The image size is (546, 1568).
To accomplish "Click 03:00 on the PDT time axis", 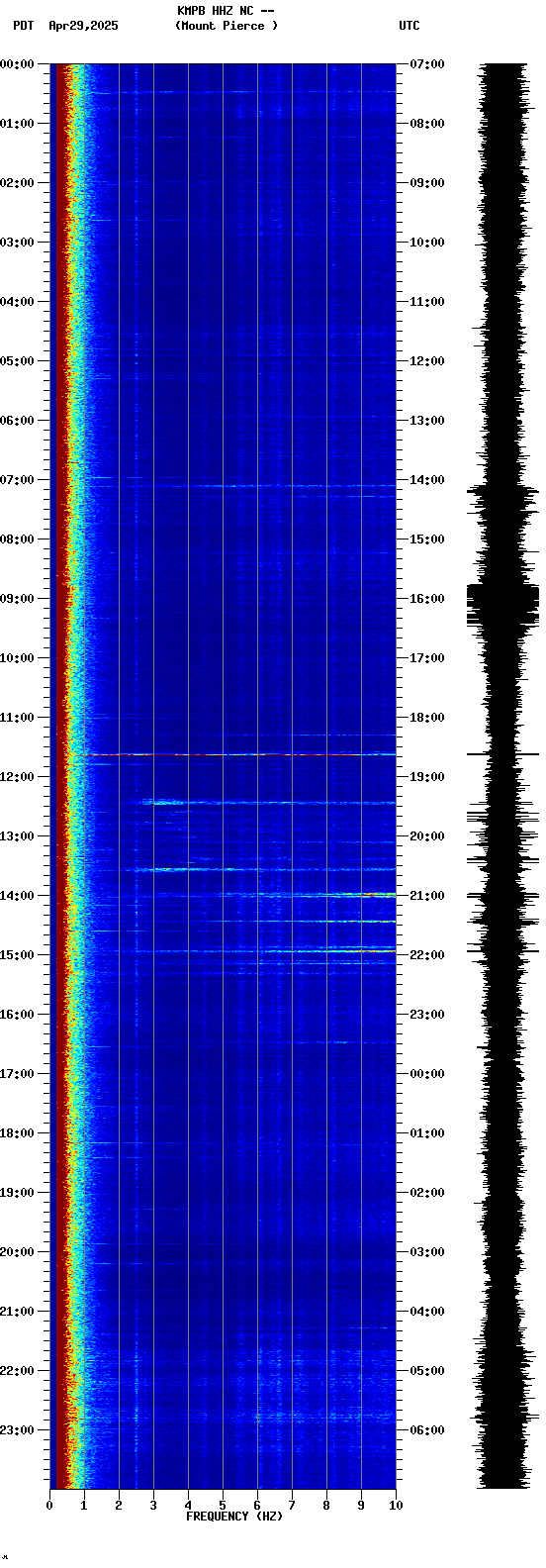I will tap(17, 243).
